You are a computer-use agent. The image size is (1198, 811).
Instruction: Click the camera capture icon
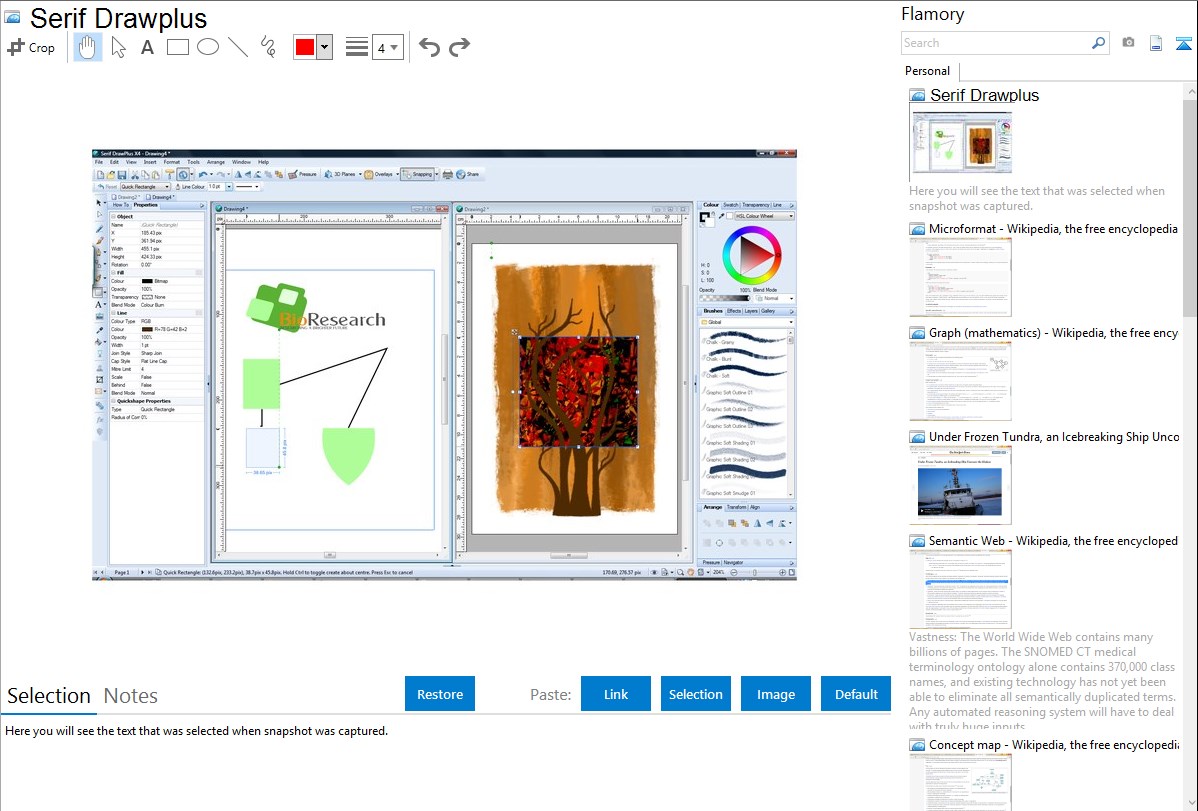(x=1128, y=43)
